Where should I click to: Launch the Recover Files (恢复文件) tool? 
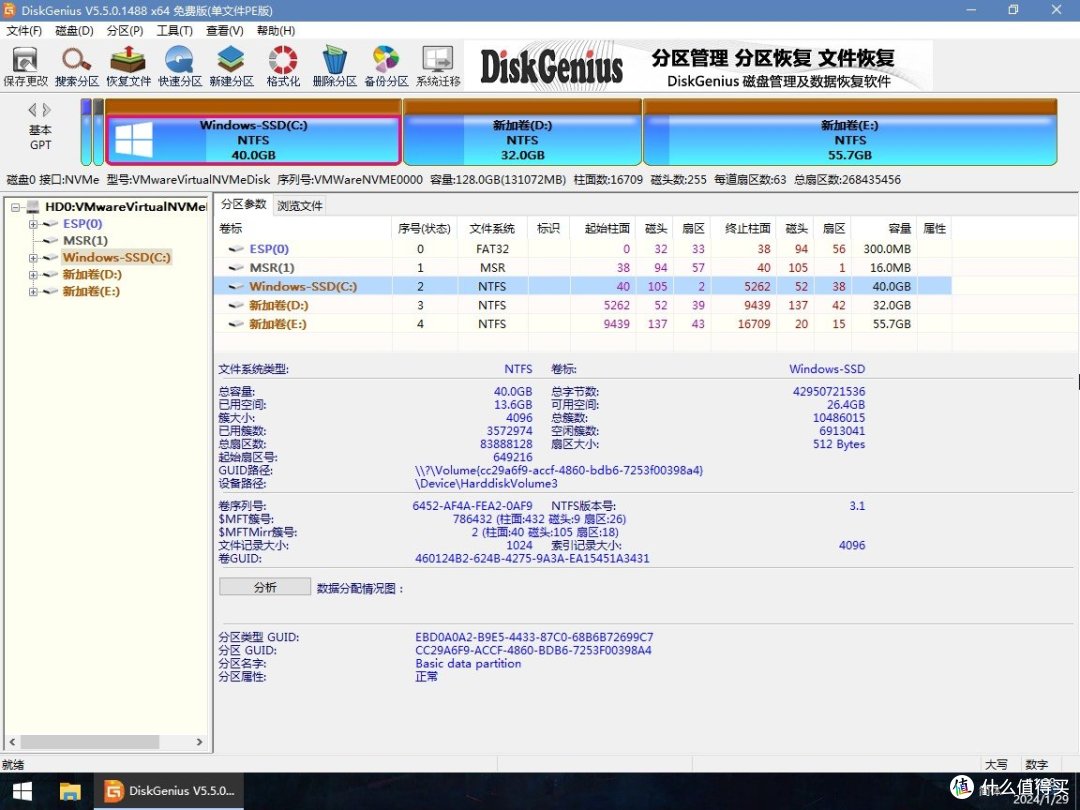pyautogui.click(x=128, y=66)
